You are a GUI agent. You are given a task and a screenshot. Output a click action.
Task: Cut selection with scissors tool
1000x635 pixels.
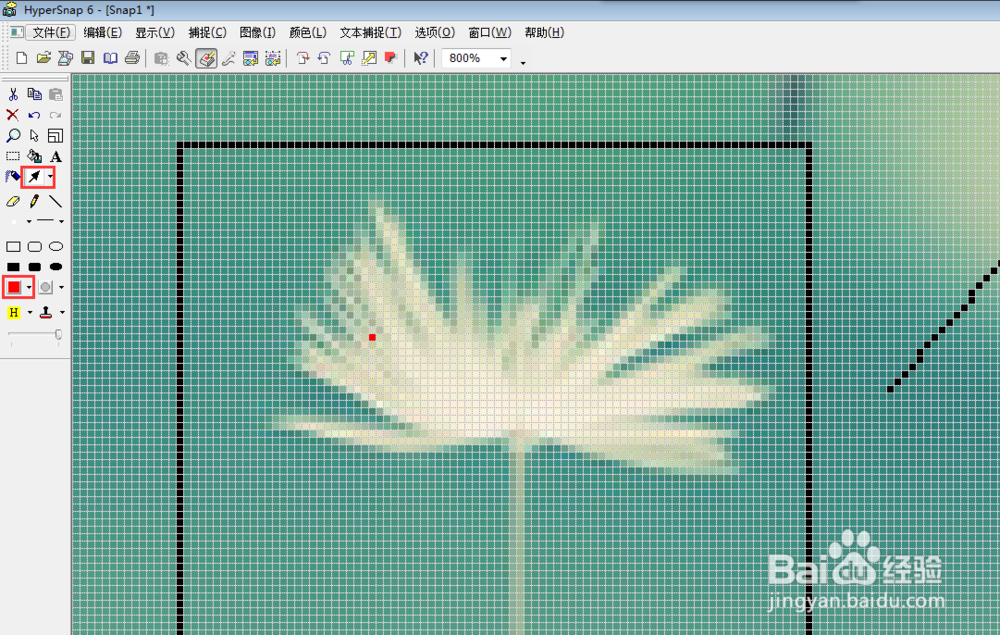(13, 94)
